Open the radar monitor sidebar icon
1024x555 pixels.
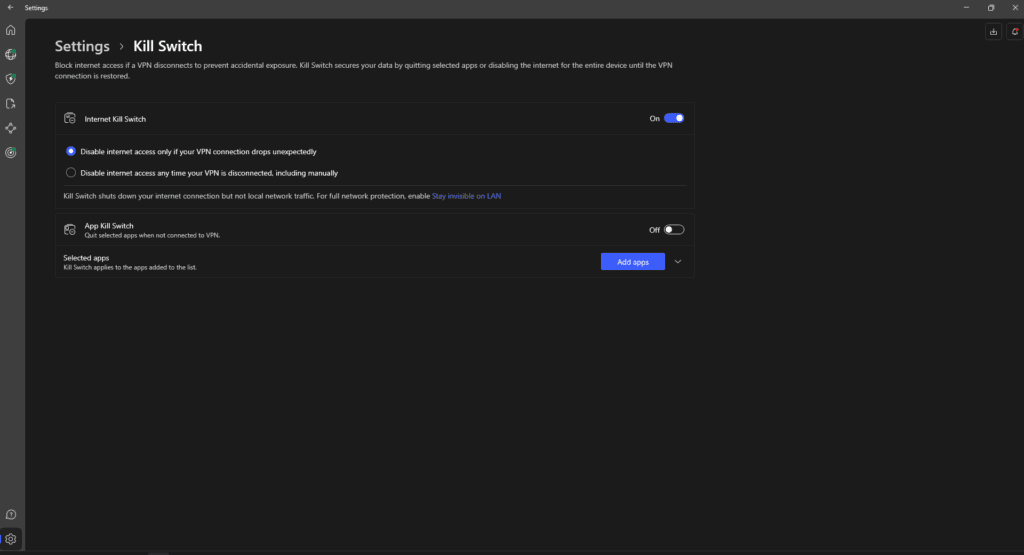point(11,153)
